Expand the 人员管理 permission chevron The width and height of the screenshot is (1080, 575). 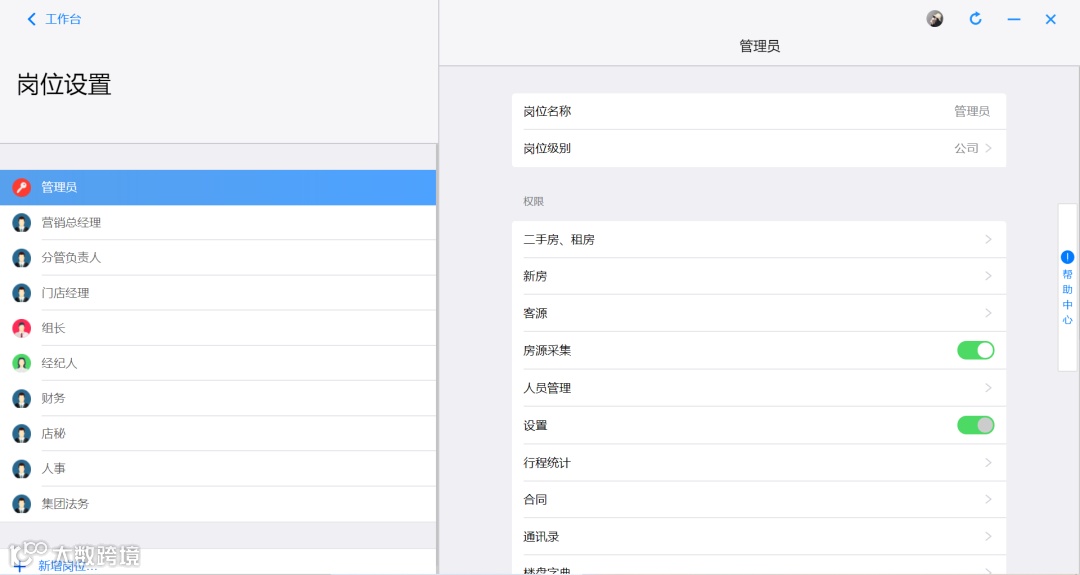pyautogui.click(x=988, y=388)
